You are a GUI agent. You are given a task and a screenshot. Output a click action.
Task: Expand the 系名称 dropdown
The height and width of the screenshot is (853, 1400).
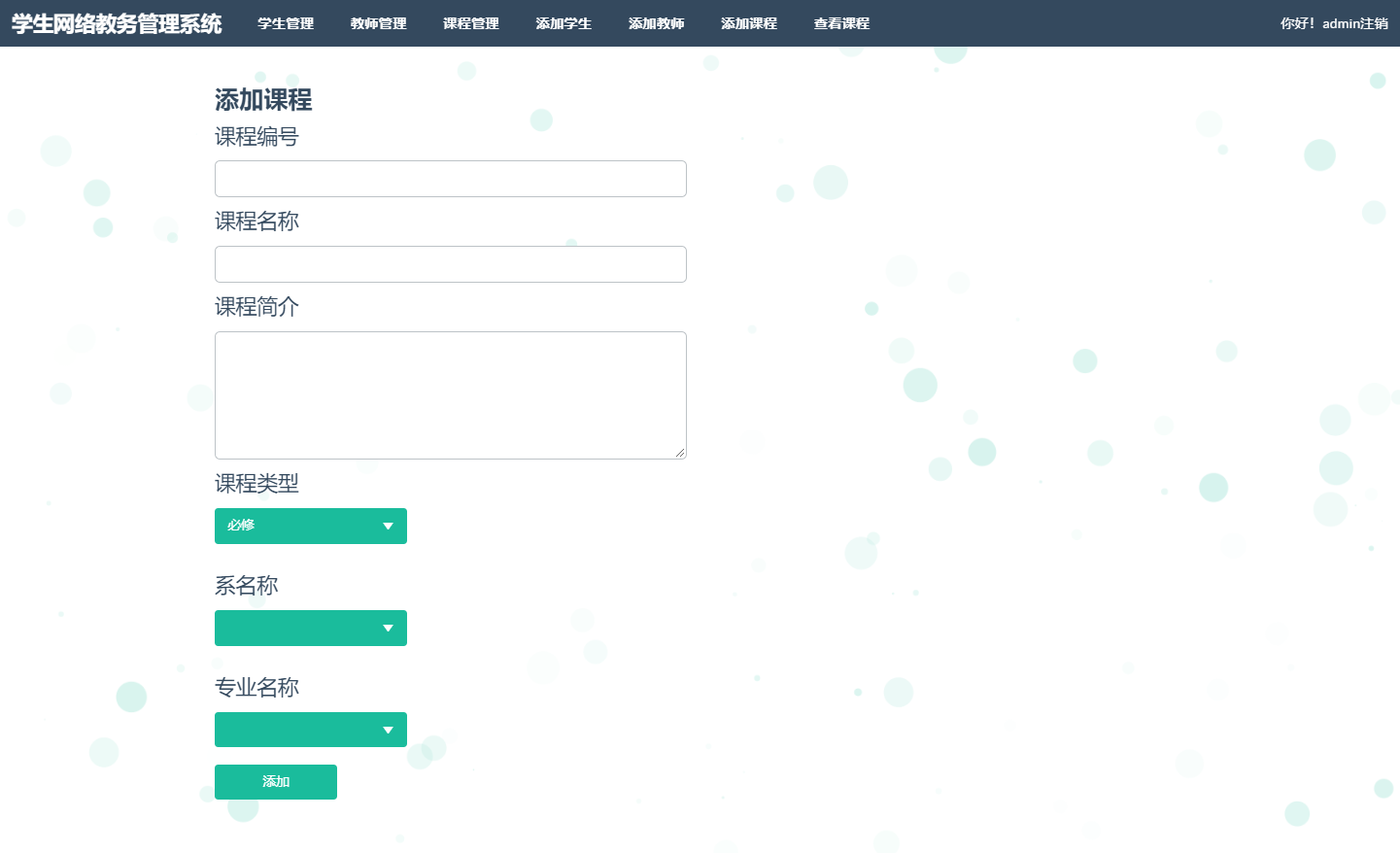click(x=311, y=628)
